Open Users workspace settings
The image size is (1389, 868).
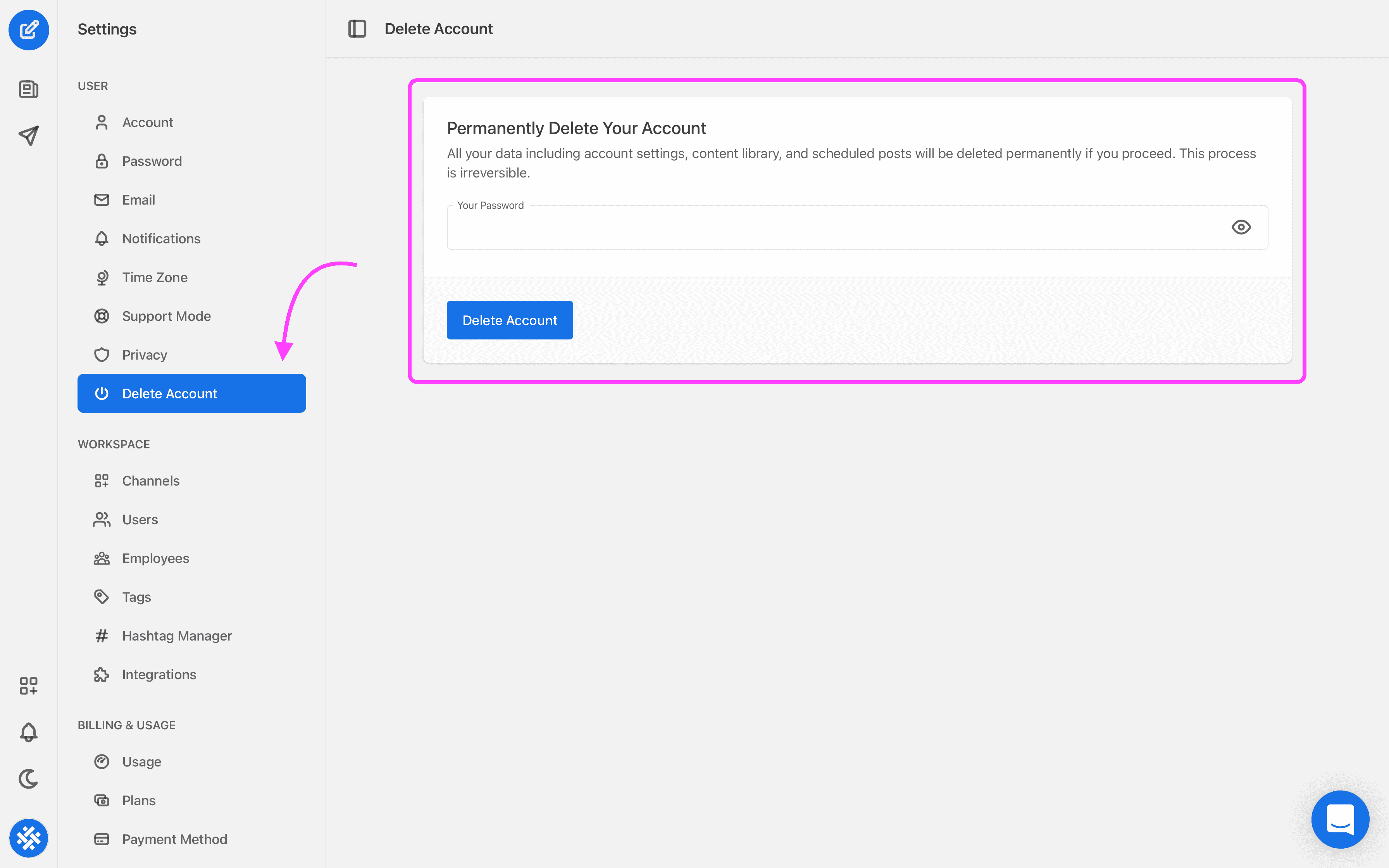tap(192, 520)
